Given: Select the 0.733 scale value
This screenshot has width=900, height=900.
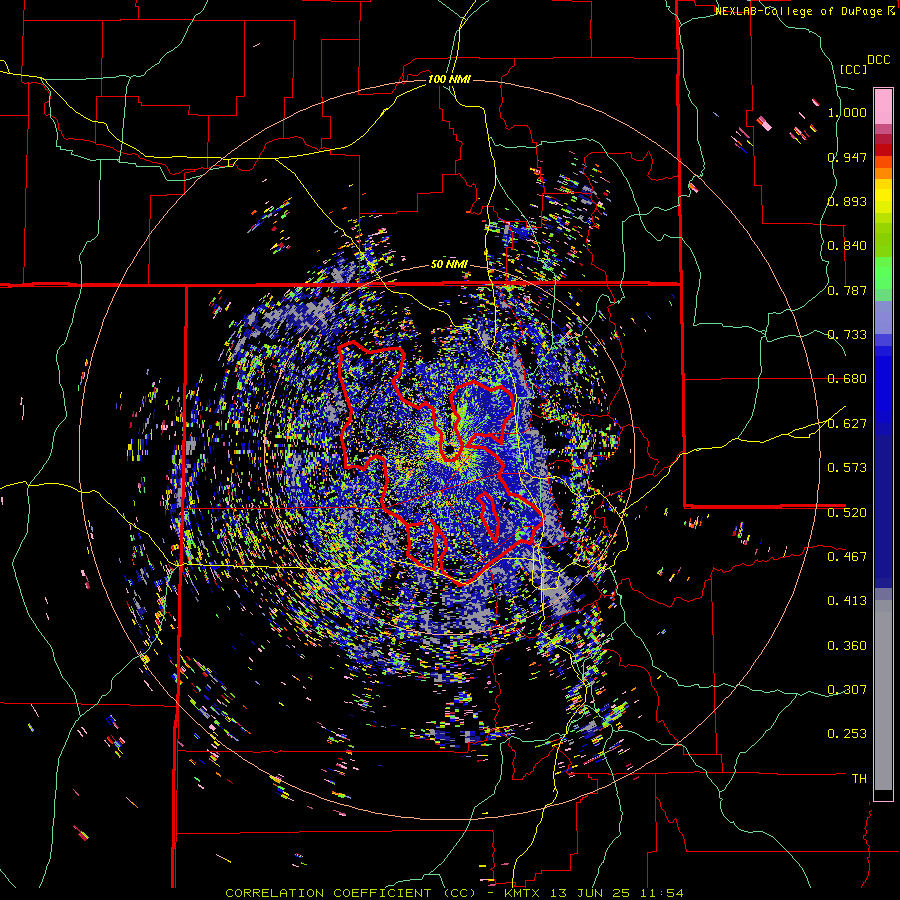Looking at the screenshot, I should [x=847, y=335].
